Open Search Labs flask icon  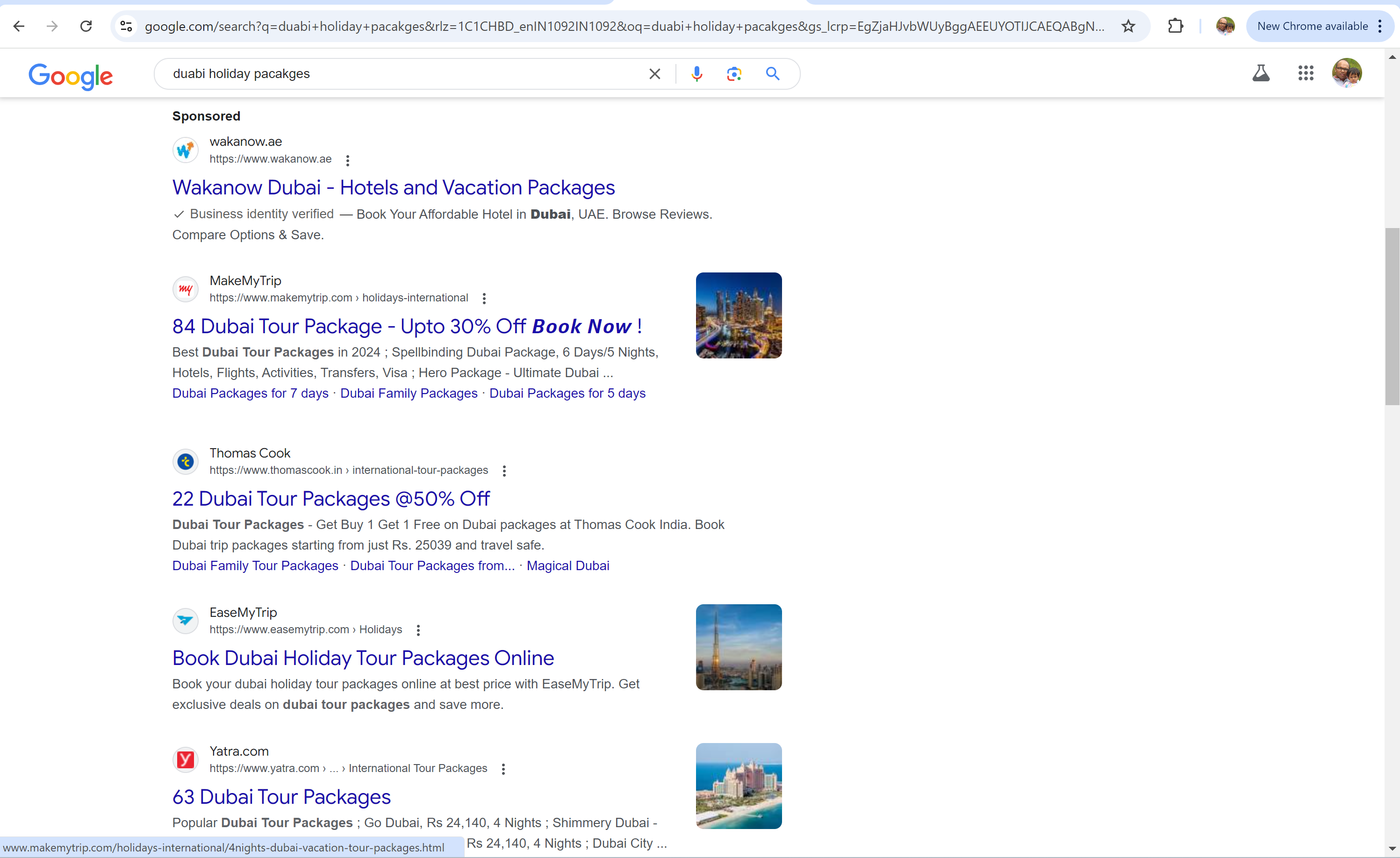pyautogui.click(x=1261, y=73)
